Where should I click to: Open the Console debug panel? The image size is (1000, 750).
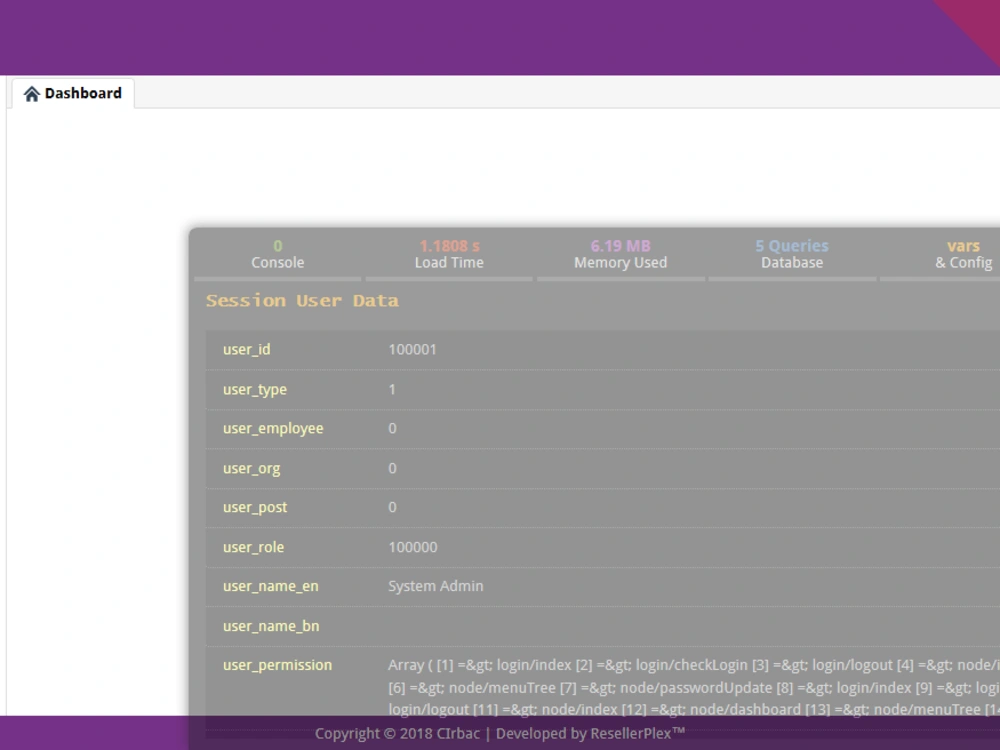point(277,253)
